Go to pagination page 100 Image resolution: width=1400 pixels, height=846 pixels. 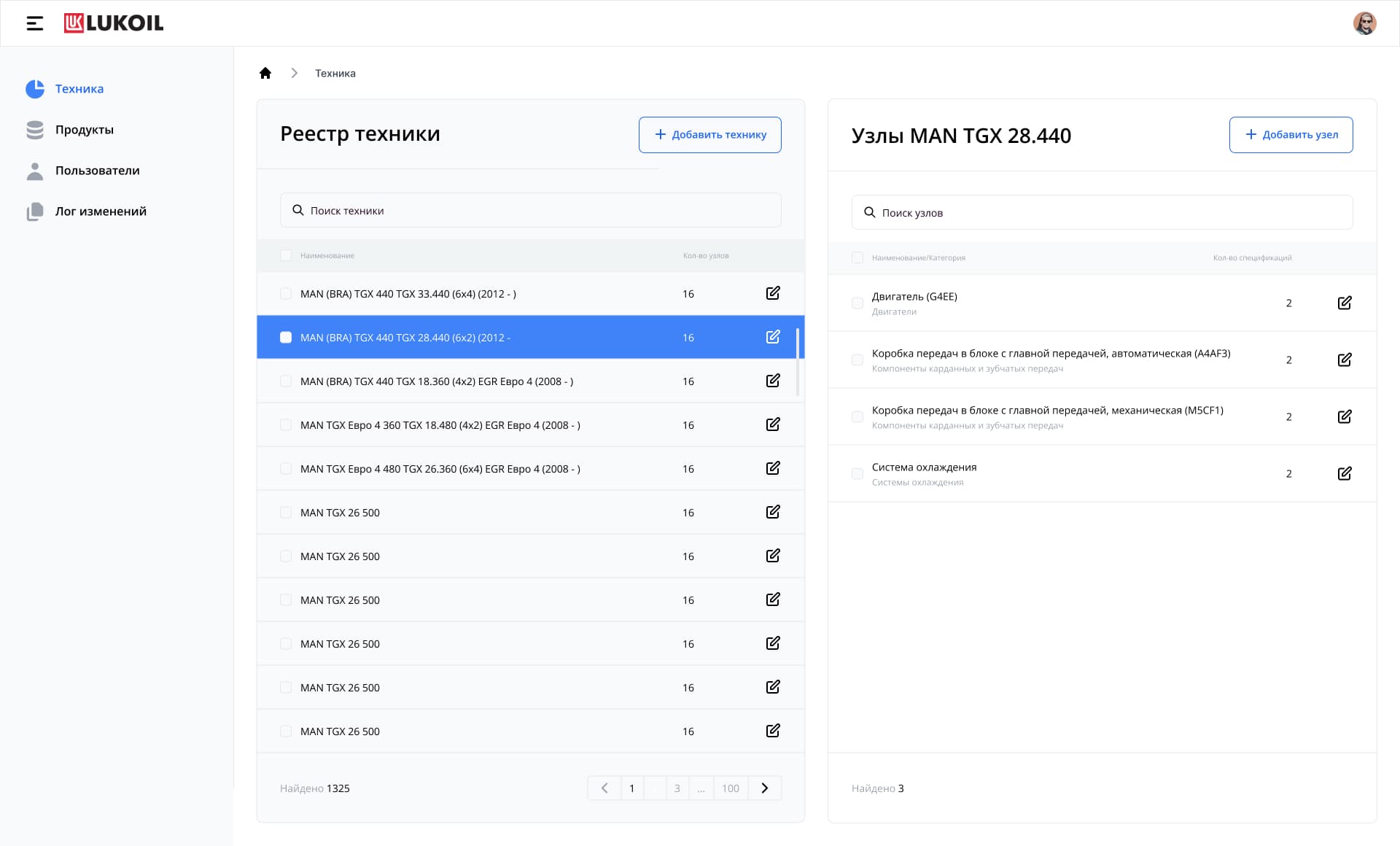[x=731, y=788]
